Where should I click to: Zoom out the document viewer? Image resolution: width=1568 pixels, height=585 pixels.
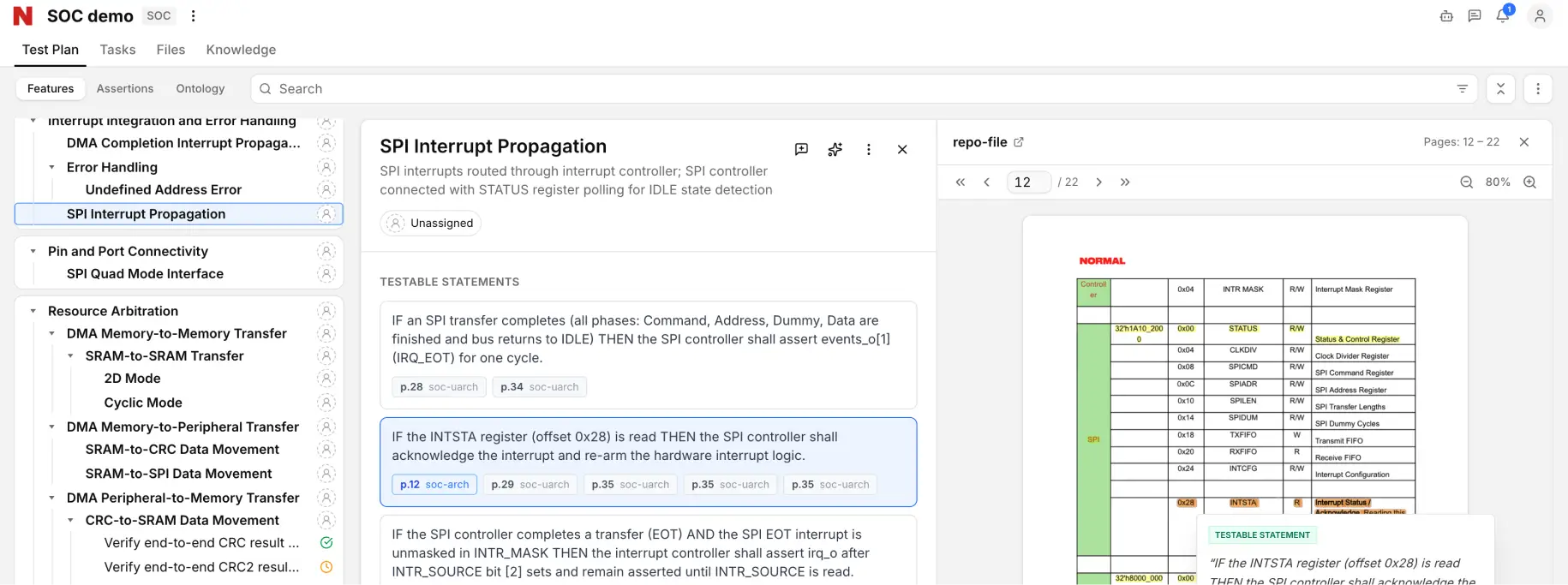(x=1467, y=182)
